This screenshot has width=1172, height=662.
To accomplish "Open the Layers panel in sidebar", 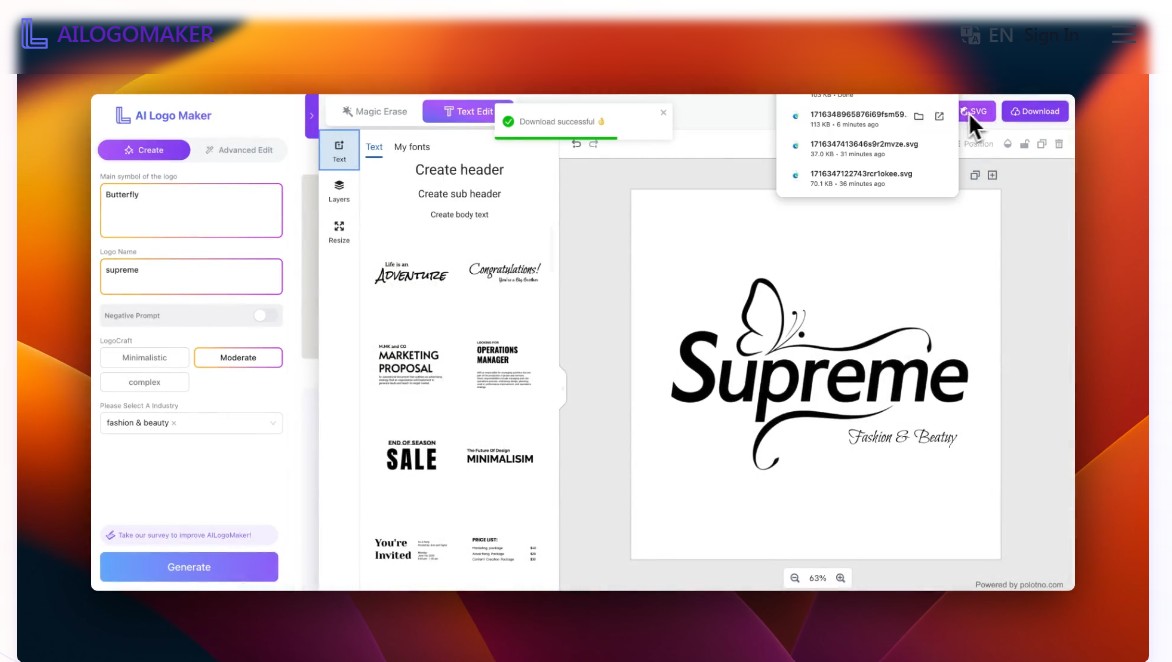I will (x=339, y=190).
